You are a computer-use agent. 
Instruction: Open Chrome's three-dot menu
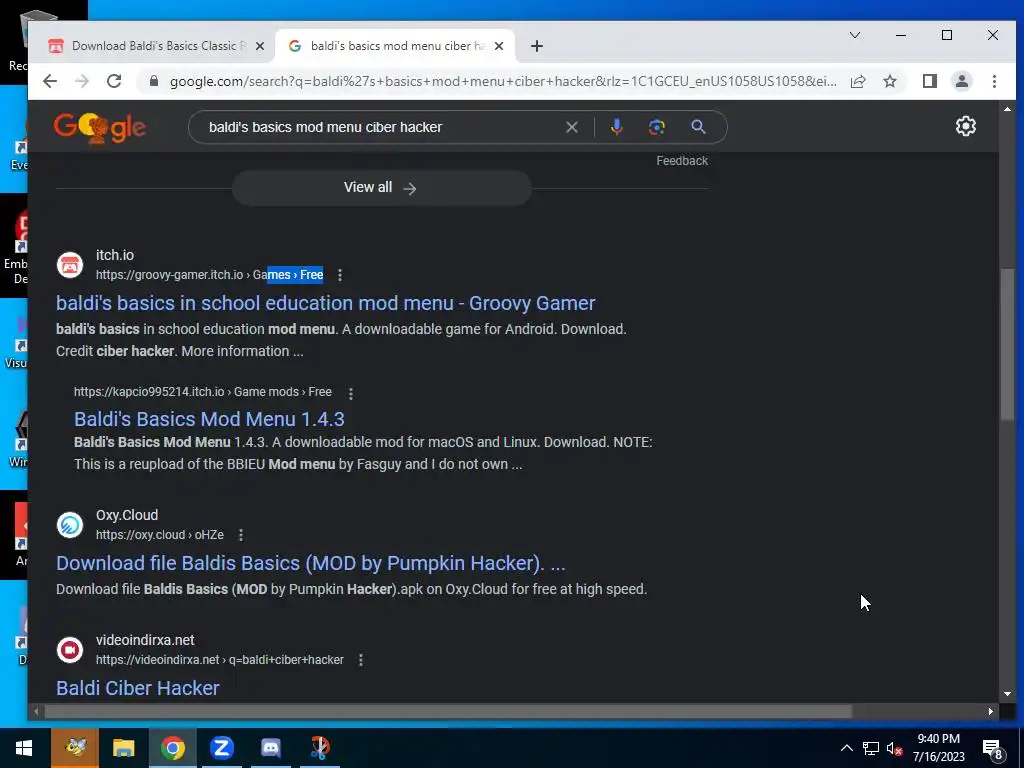coord(994,81)
